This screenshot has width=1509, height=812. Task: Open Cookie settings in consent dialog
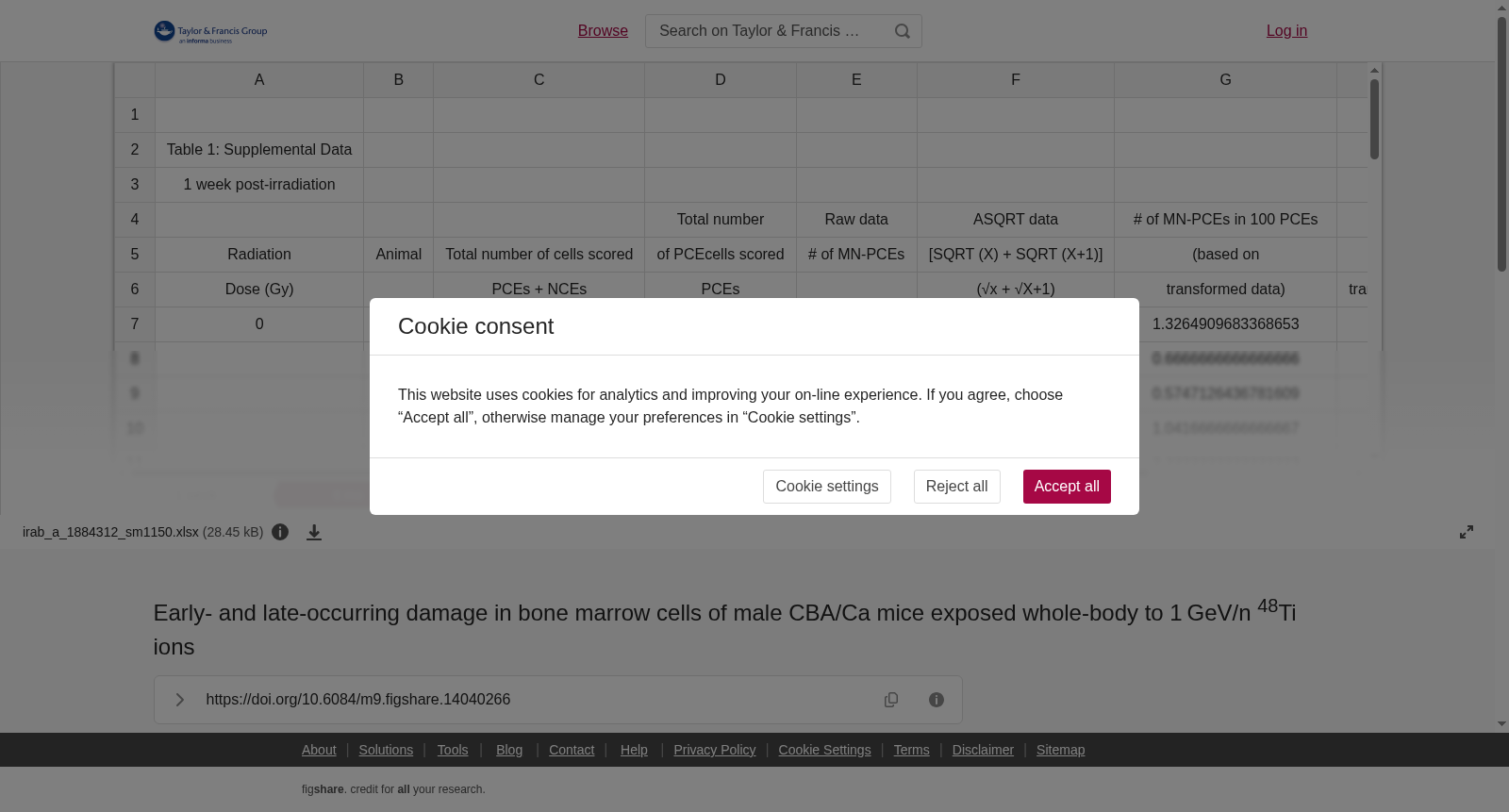pos(827,487)
